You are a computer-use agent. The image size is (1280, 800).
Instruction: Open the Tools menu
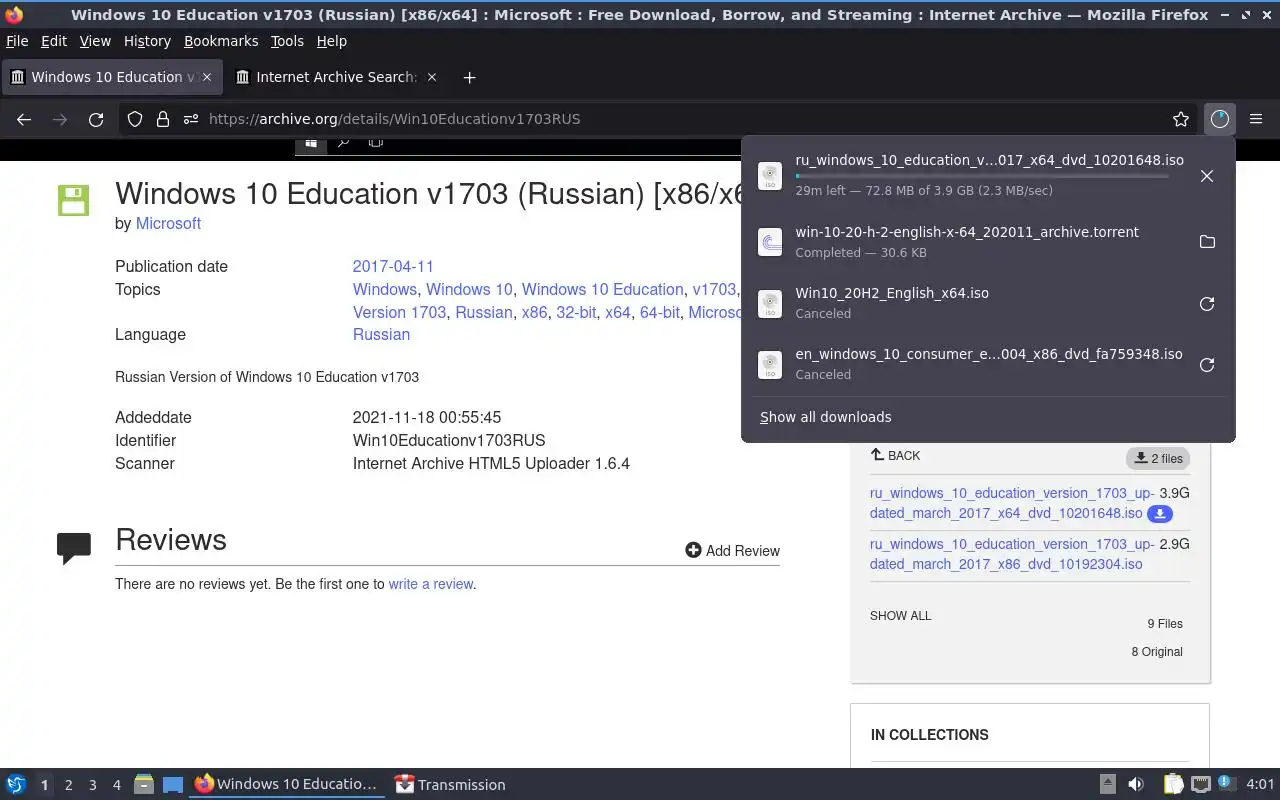tap(287, 41)
